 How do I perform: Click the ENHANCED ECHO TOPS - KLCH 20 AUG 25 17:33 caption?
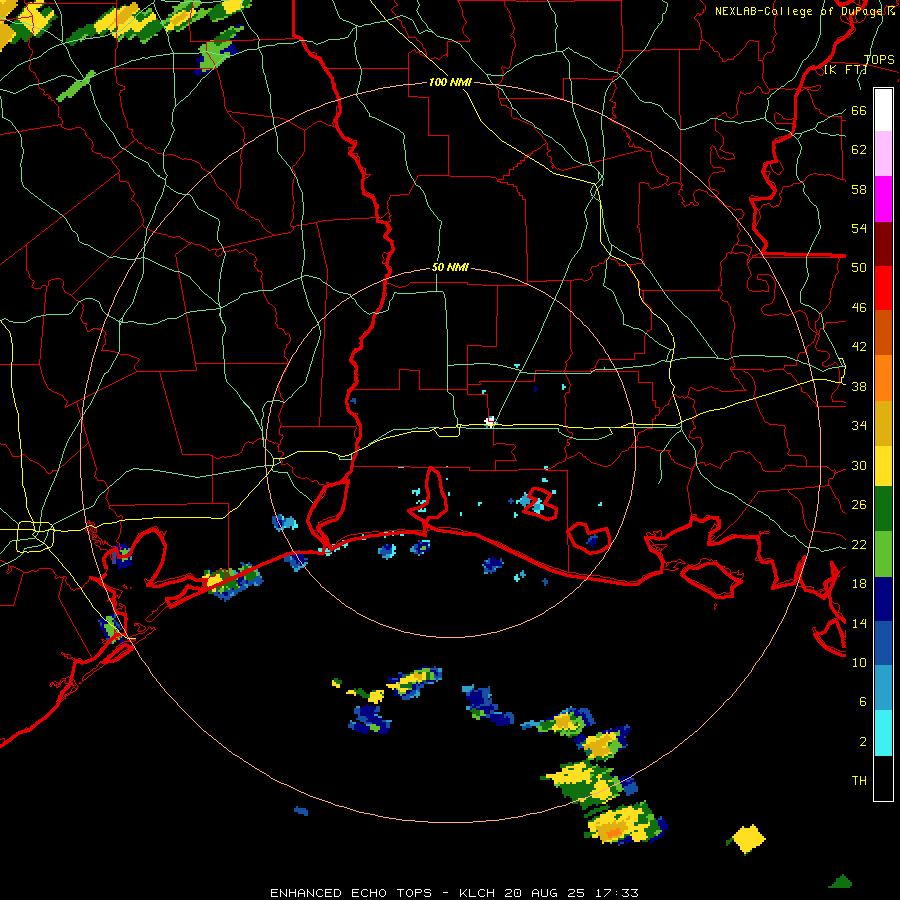click(x=454, y=893)
